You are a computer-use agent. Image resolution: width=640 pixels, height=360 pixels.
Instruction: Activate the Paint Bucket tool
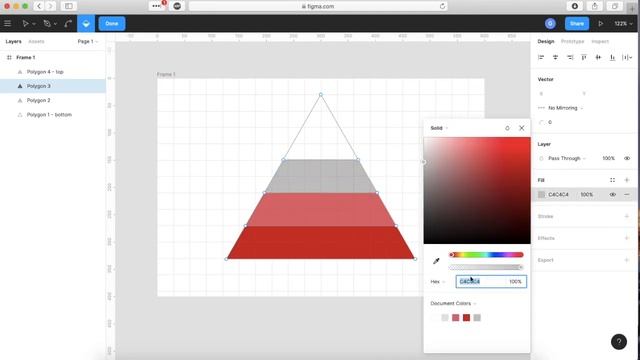(86, 24)
